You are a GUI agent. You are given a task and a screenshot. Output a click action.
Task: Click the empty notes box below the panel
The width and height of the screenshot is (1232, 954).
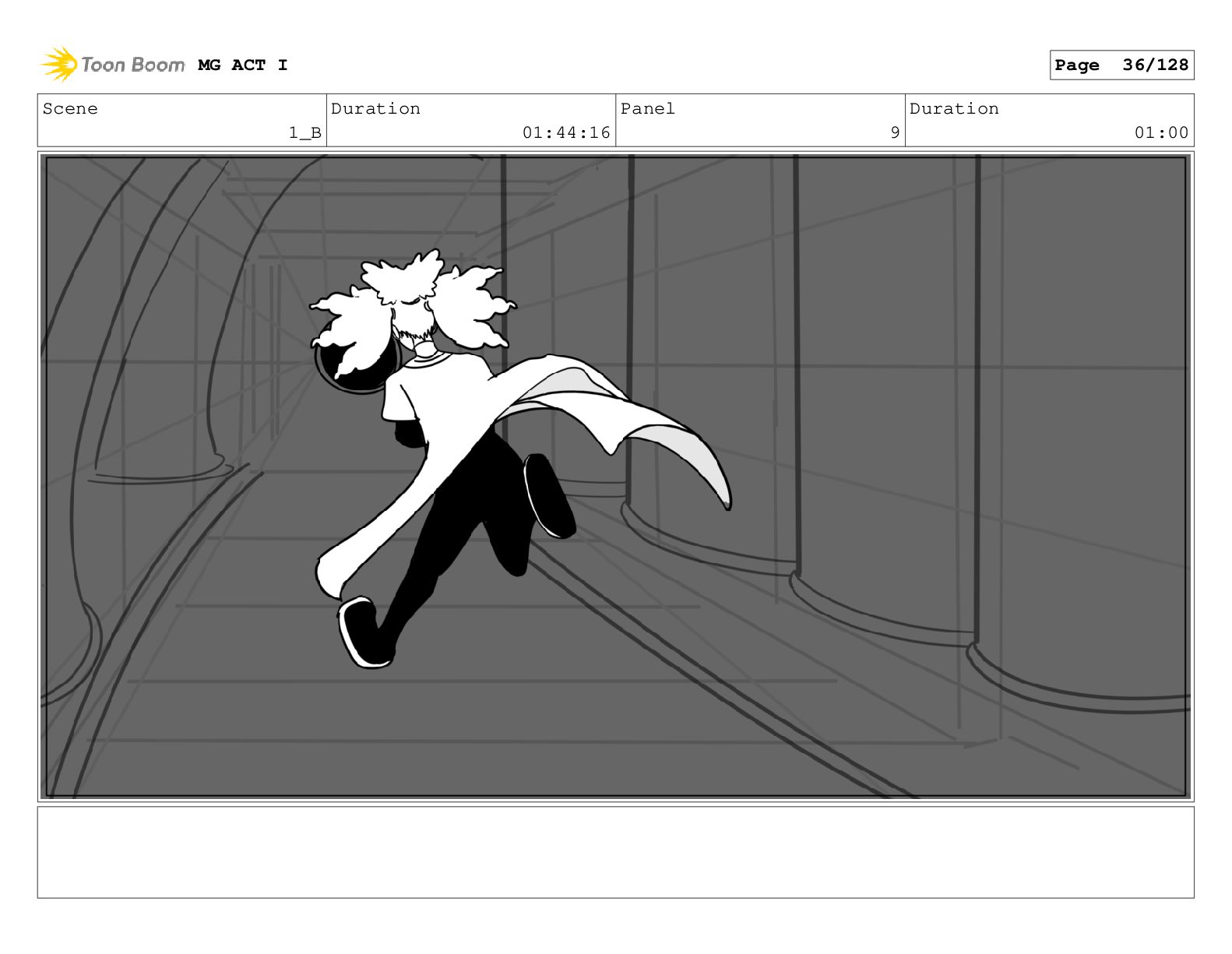tap(616, 852)
